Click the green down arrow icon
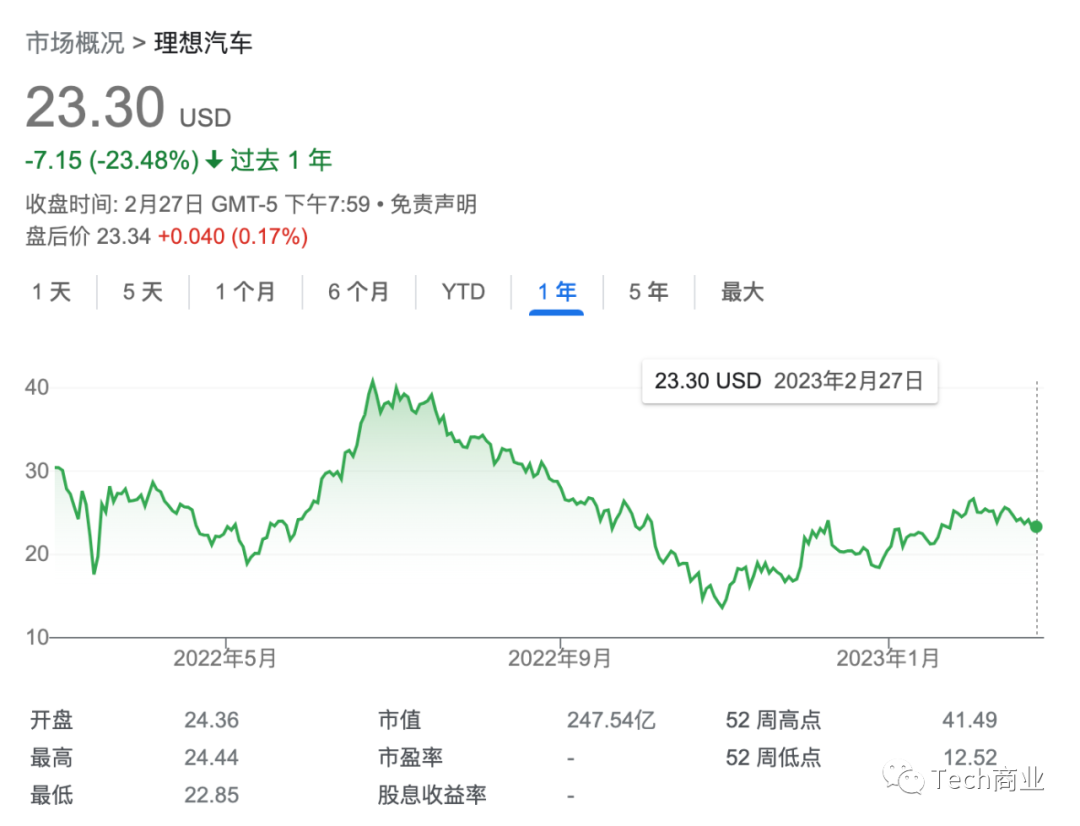 pyautogui.click(x=214, y=160)
